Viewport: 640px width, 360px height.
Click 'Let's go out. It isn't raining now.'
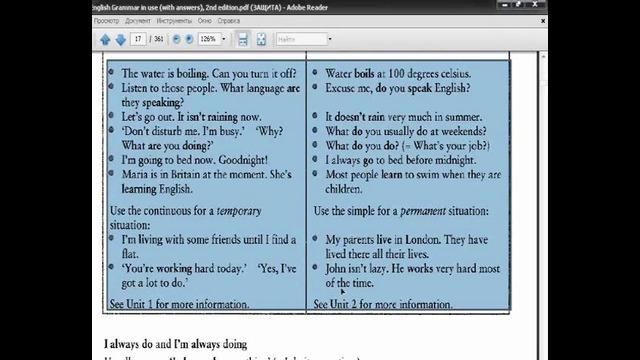point(191,117)
